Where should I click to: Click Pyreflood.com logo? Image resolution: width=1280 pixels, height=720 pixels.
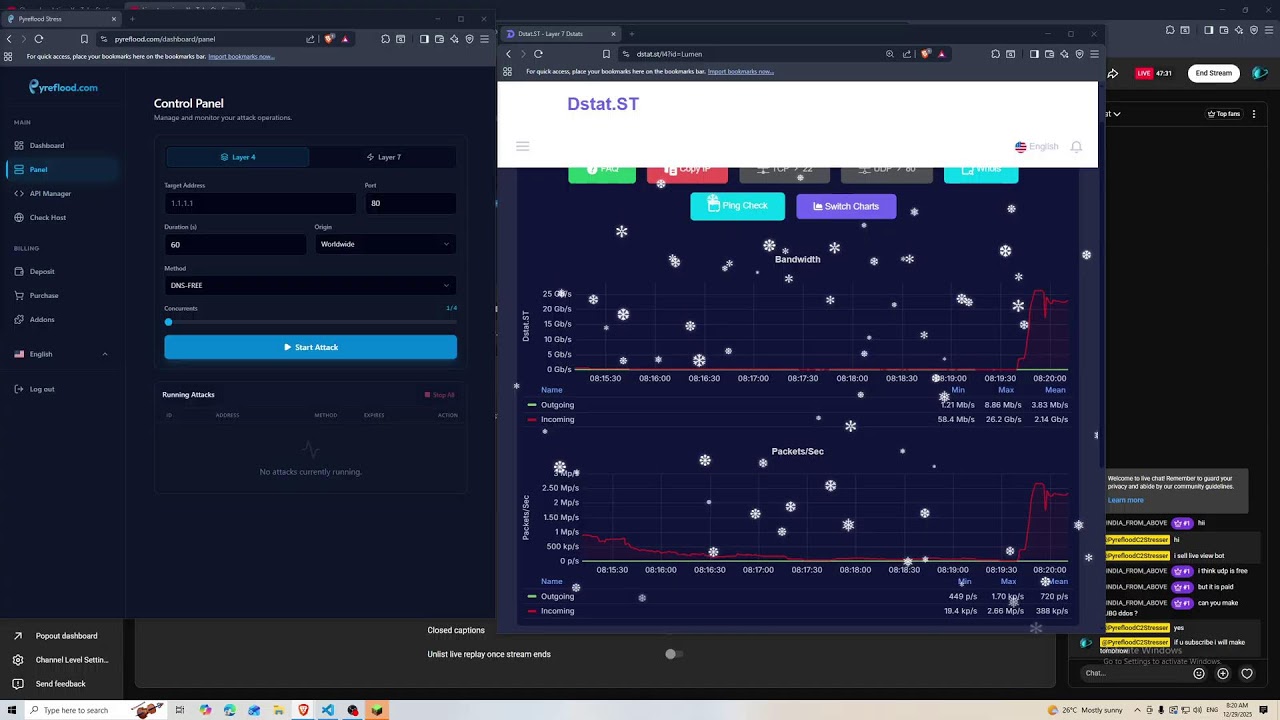pos(63,87)
